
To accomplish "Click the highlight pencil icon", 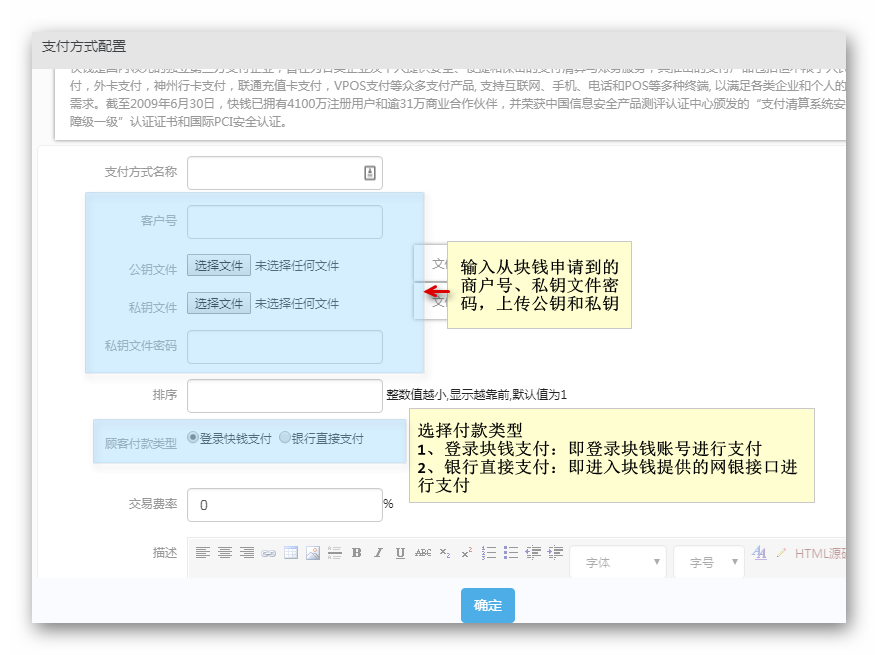I will pos(781,553).
